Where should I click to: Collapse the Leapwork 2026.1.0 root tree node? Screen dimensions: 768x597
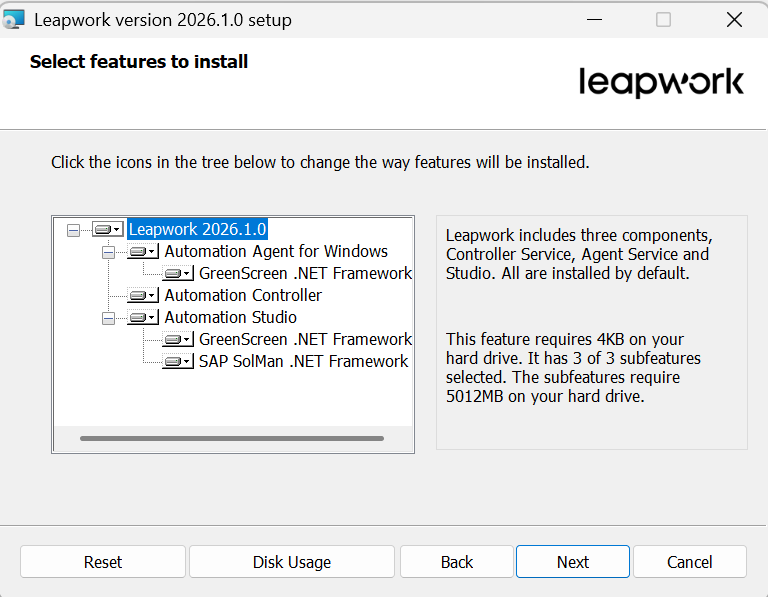click(x=73, y=230)
